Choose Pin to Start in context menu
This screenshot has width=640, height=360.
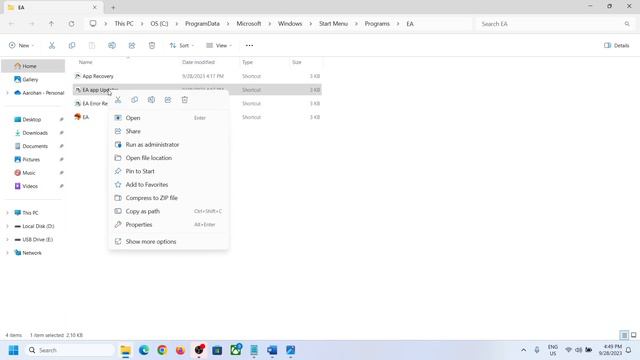(169, 171)
